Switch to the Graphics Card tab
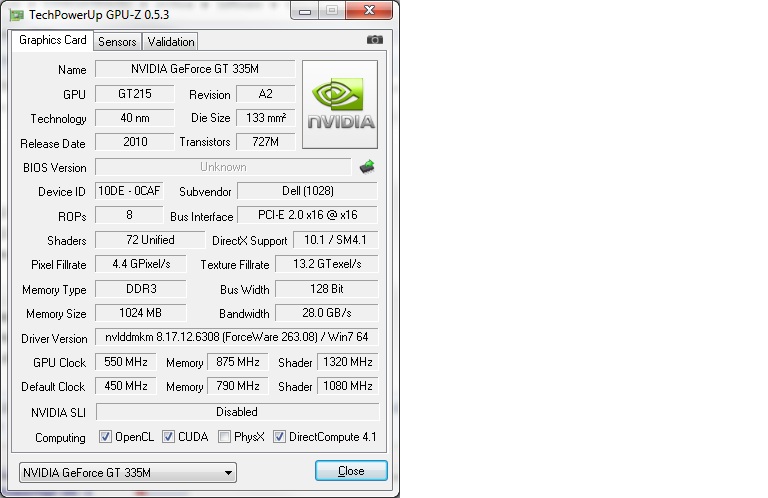Image resolution: width=768 pixels, height=498 pixels. coord(52,40)
